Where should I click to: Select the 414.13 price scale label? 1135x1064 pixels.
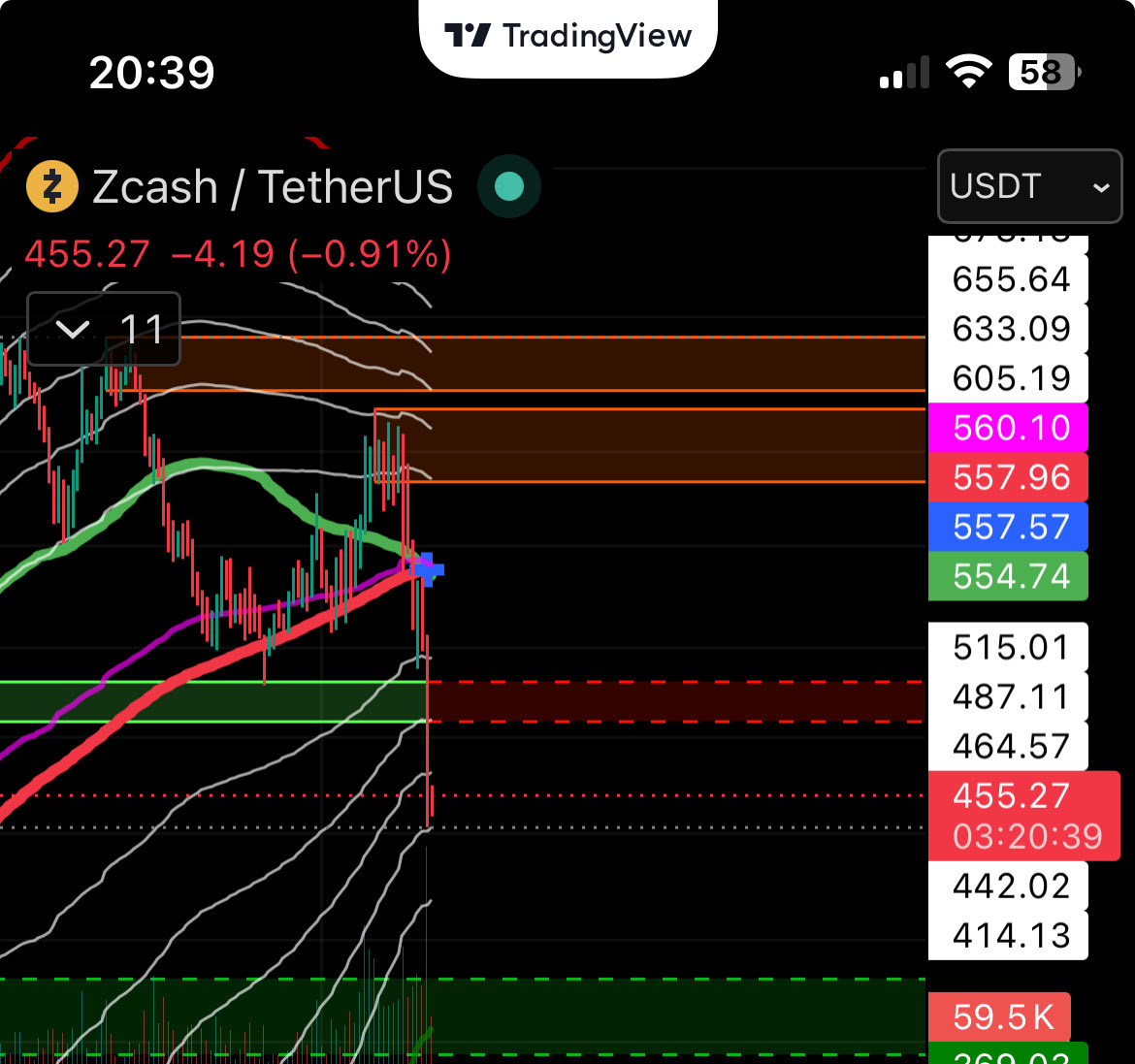tap(1008, 935)
